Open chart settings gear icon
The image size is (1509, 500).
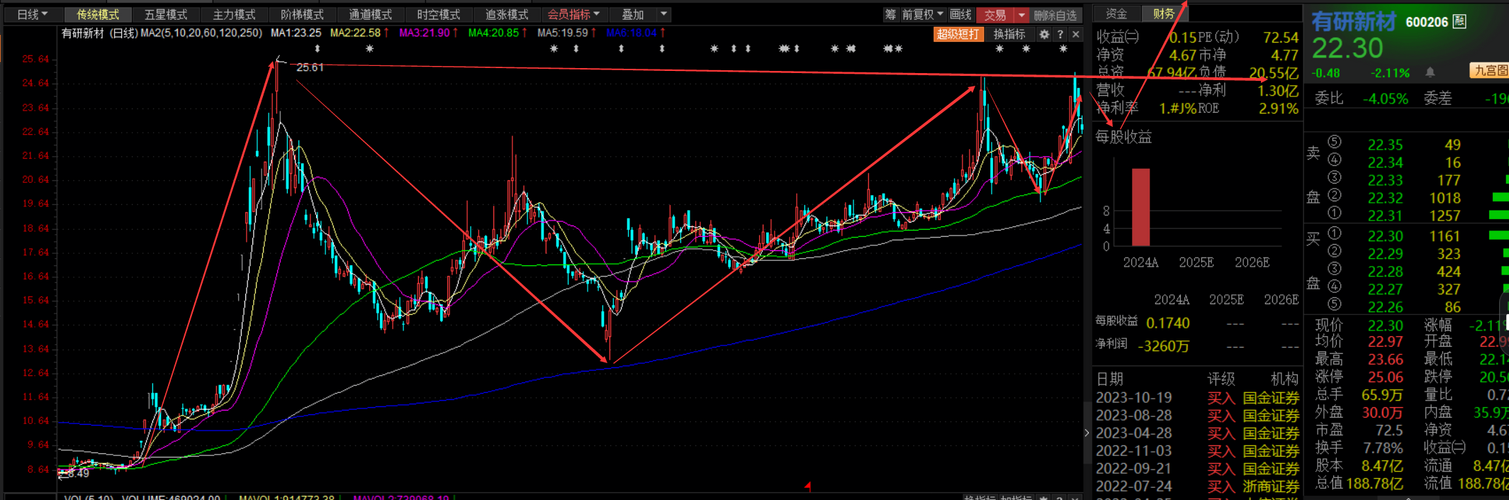[x=1044, y=34]
